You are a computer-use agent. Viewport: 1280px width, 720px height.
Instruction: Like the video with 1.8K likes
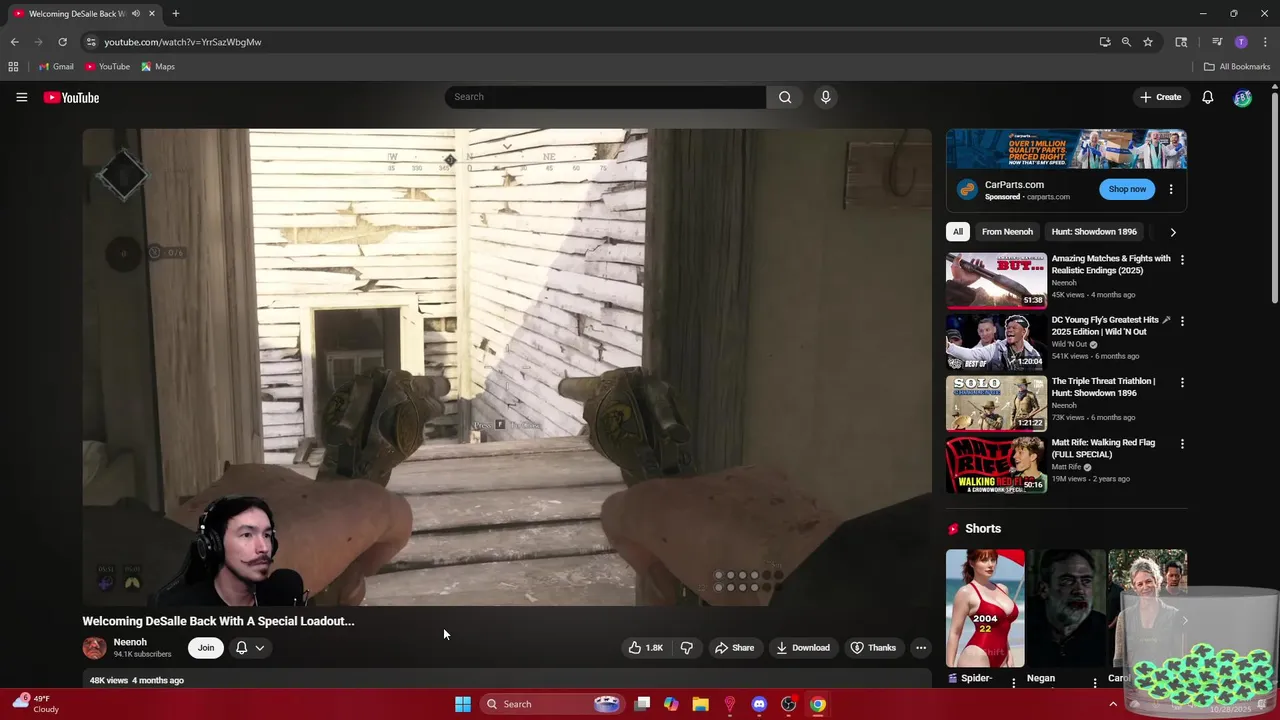(x=646, y=648)
